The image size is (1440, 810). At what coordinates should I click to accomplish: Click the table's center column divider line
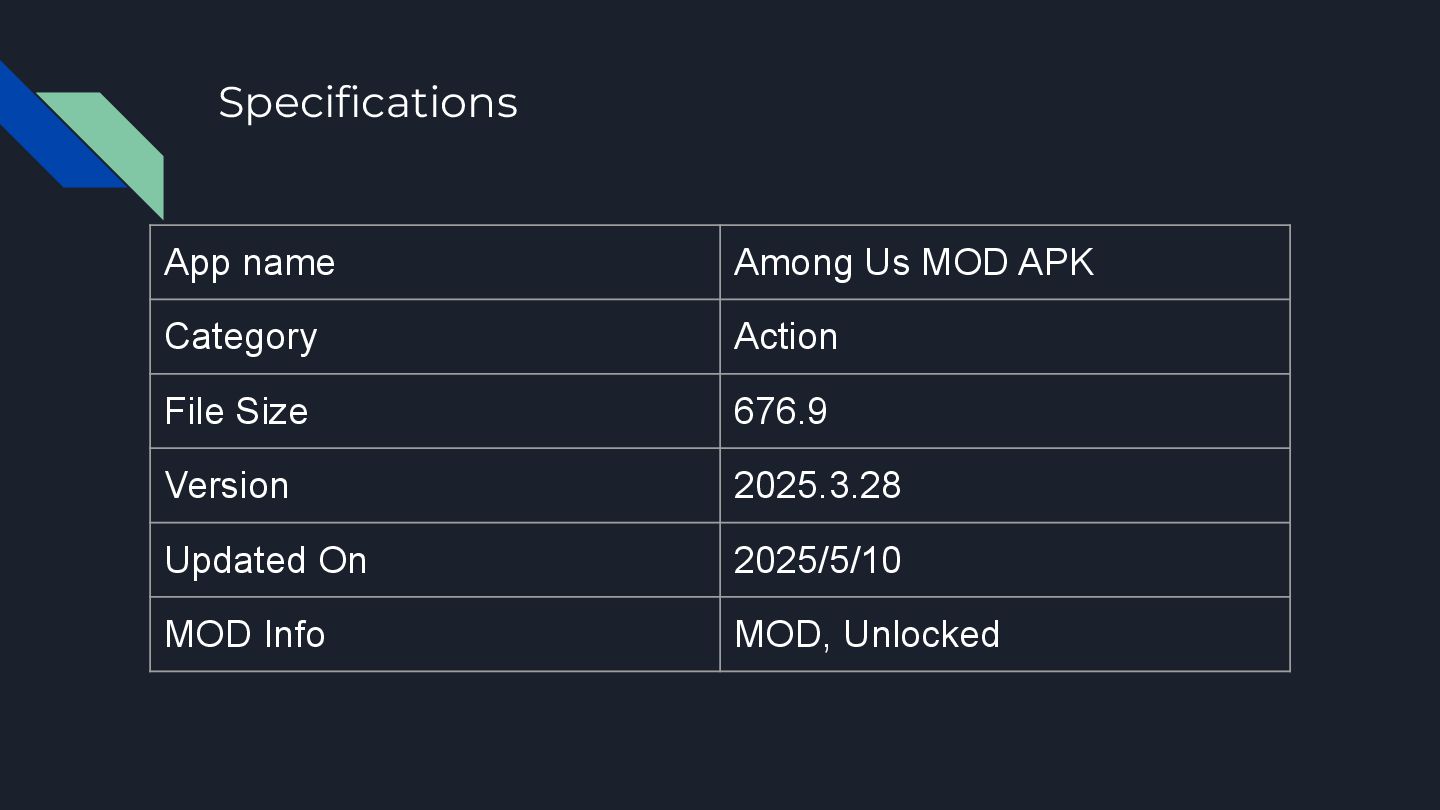(720, 448)
